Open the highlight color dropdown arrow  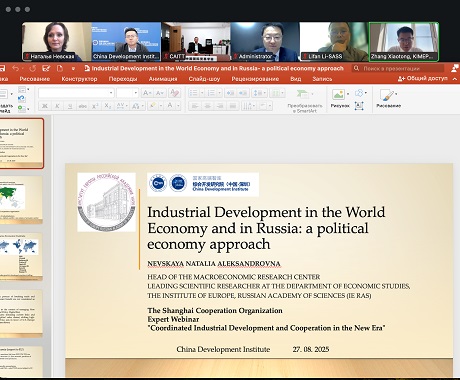(x=161, y=106)
